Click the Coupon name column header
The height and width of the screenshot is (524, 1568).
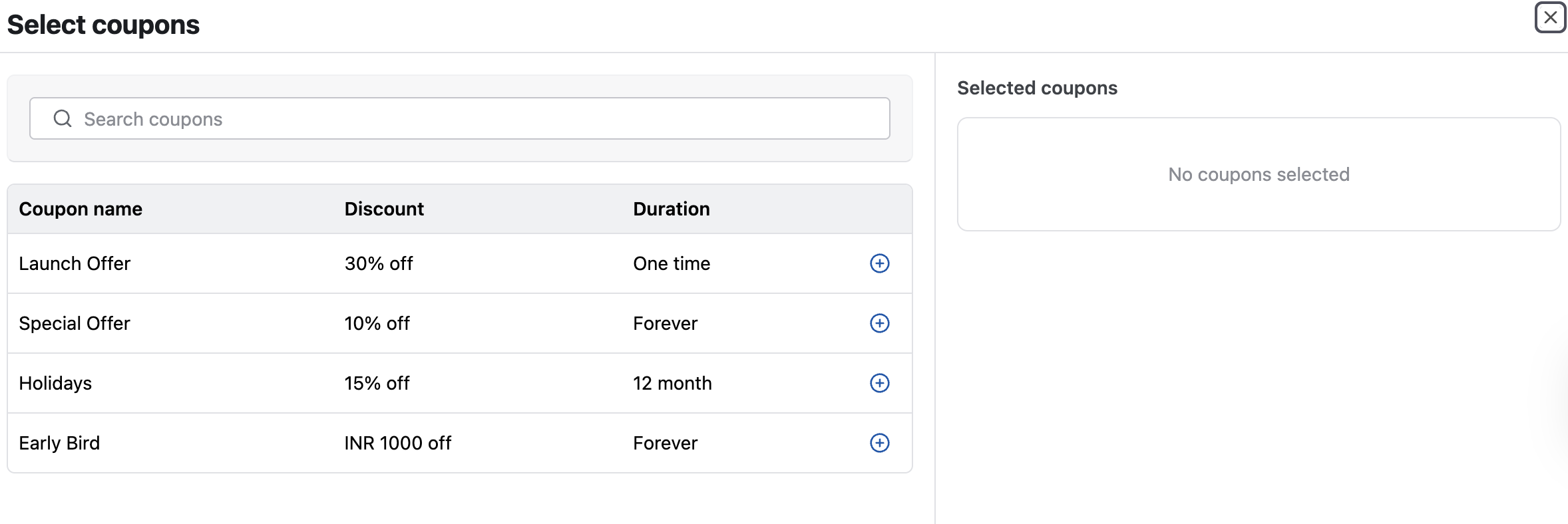point(81,209)
